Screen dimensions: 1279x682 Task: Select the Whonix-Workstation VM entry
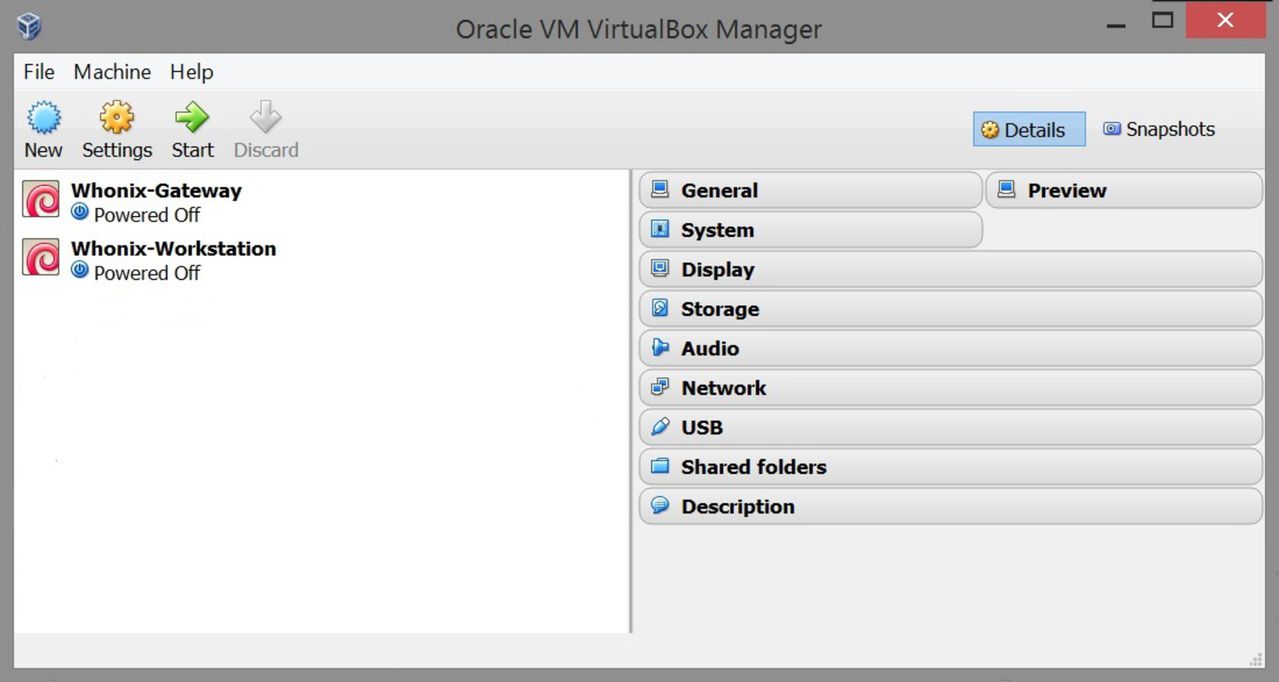tap(173, 259)
